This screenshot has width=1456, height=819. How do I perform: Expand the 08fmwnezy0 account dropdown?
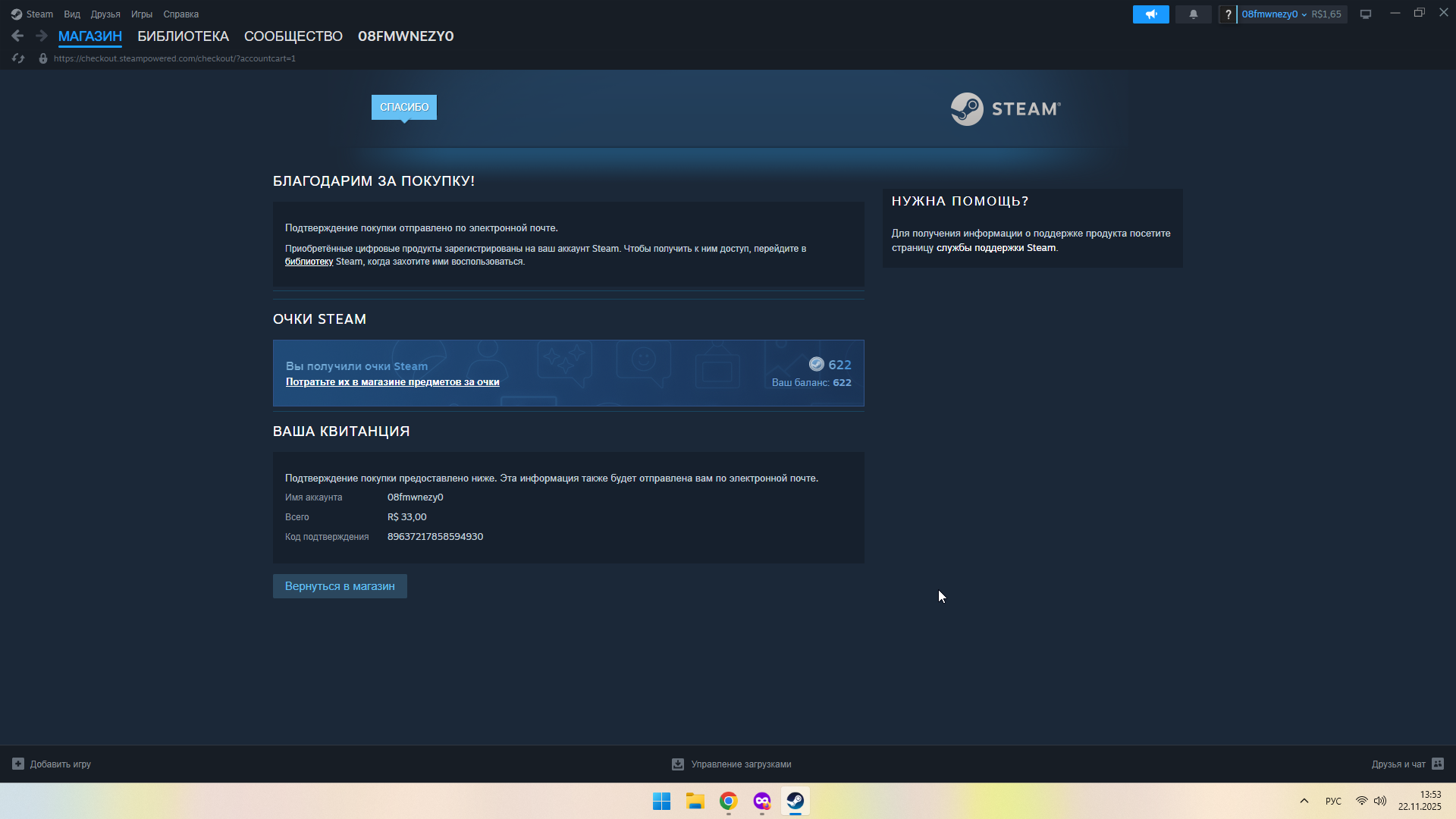1273,14
